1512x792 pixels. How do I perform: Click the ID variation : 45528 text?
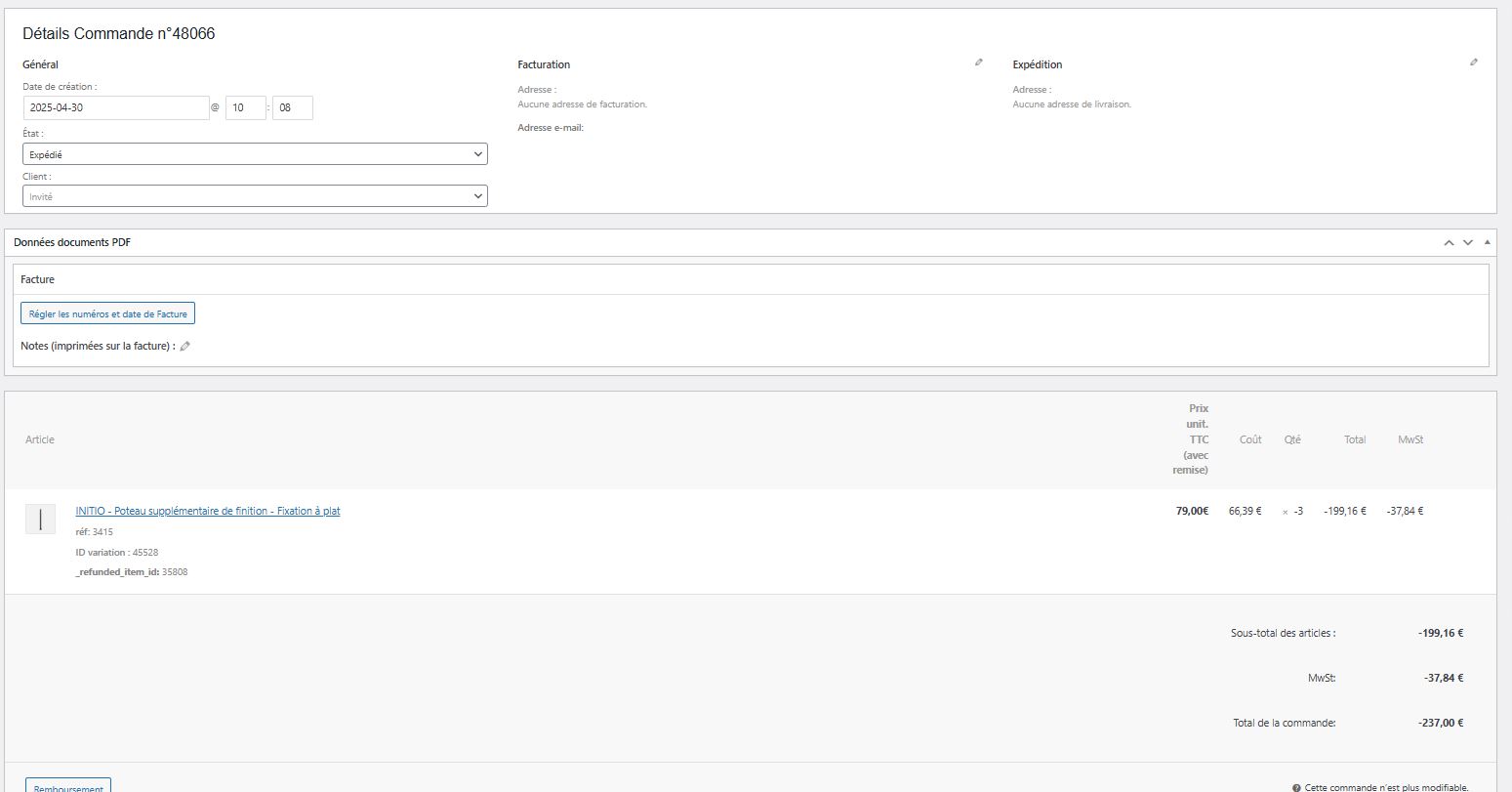pyautogui.click(x=117, y=553)
